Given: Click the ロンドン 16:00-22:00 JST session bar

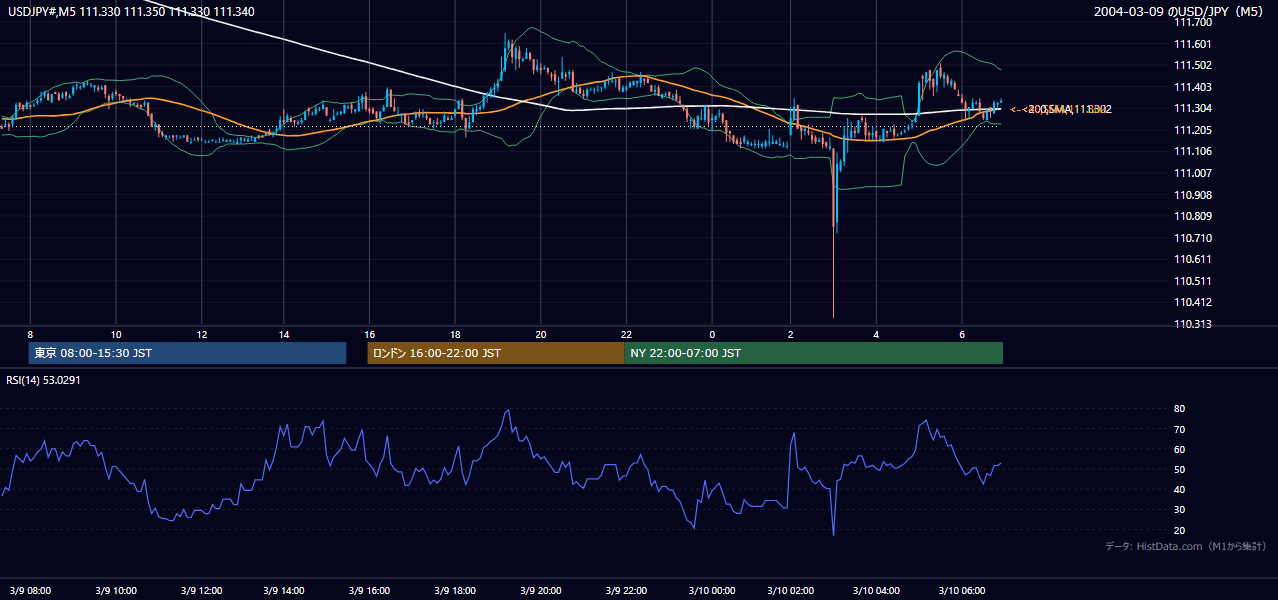Looking at the screenshot, I should coord(496,353).
